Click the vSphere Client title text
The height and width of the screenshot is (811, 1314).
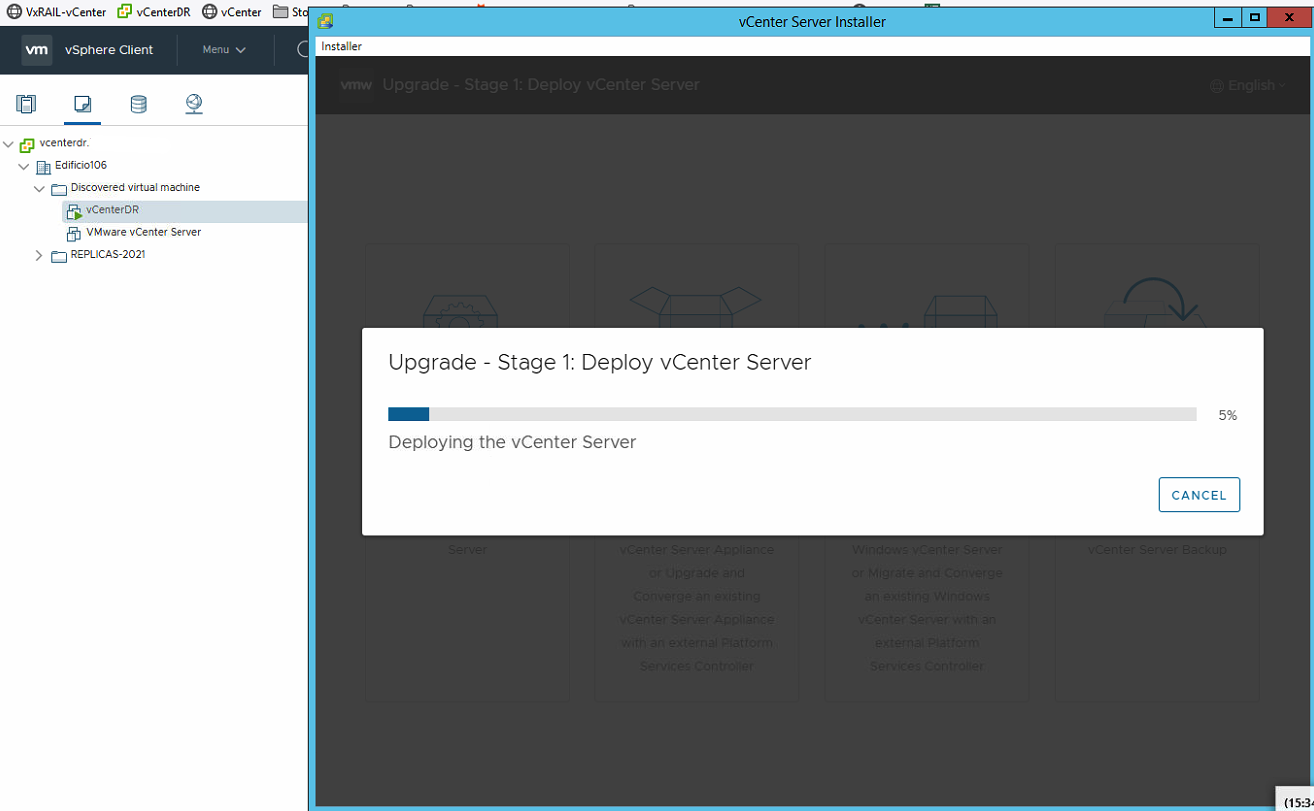coord(109,50)
